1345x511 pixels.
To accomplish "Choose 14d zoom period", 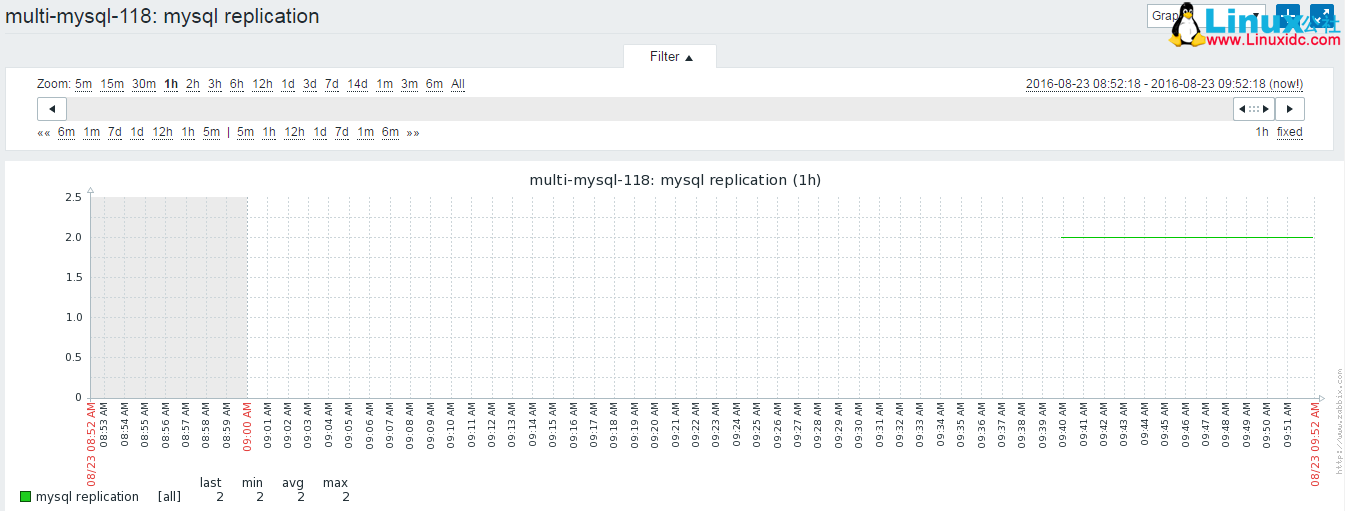I will [358, 84].
